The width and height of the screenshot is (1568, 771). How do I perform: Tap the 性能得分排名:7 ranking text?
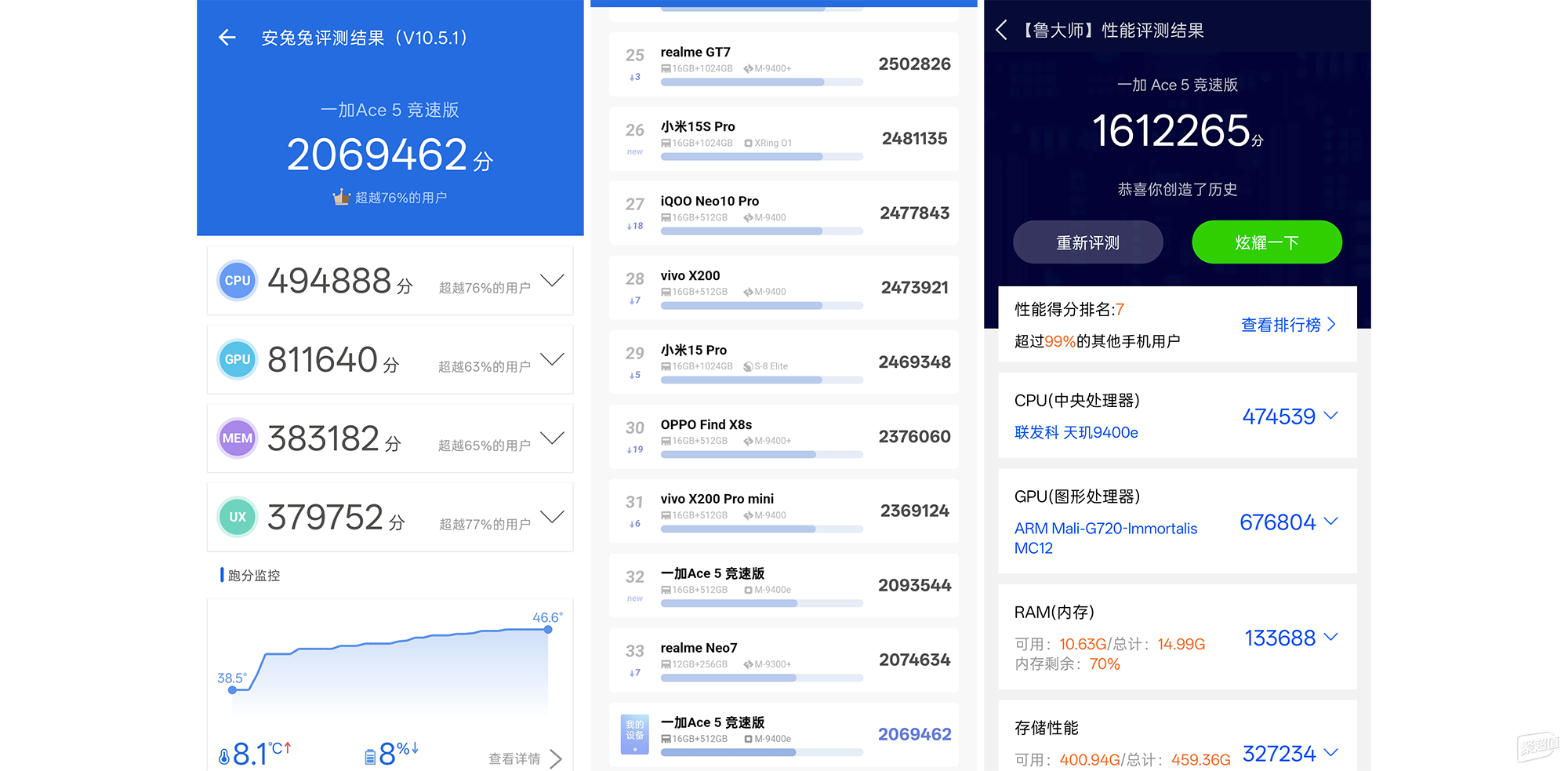tap(1069, 310)
